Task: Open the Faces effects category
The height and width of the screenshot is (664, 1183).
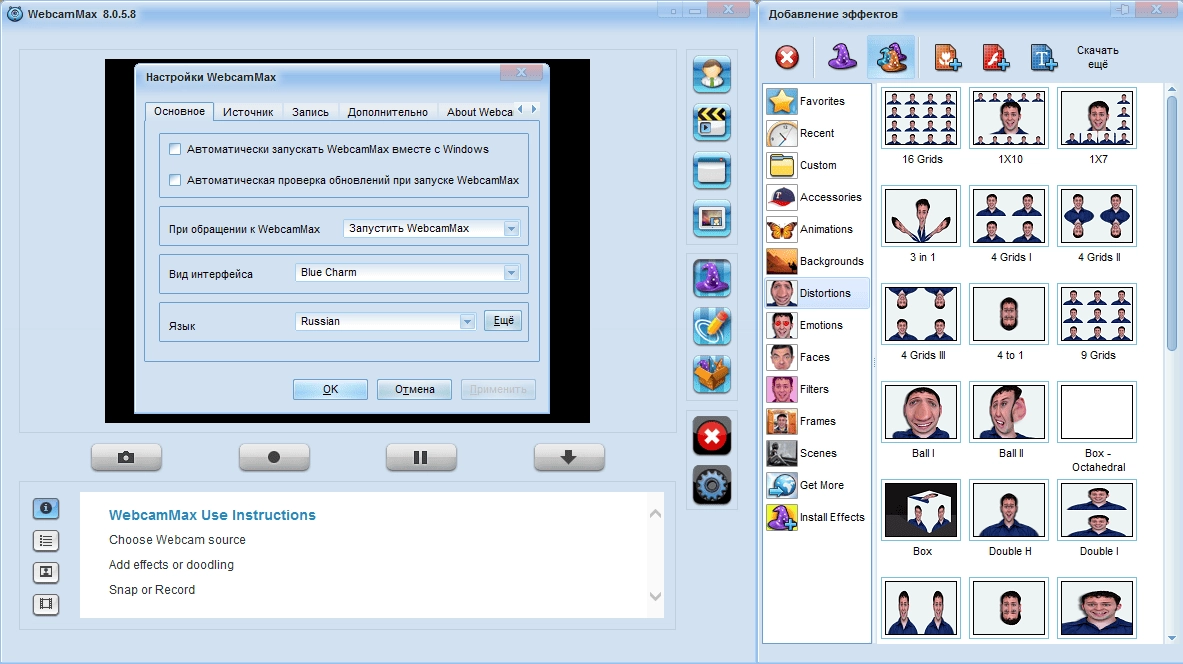Action: tap(816, 357)
